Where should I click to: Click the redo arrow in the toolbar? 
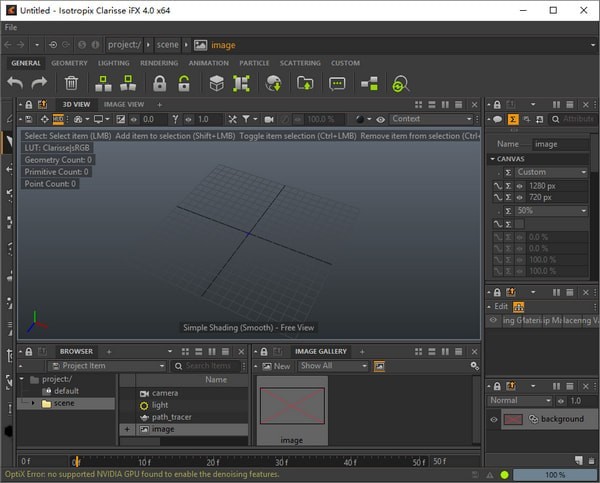tap(40, 84)
